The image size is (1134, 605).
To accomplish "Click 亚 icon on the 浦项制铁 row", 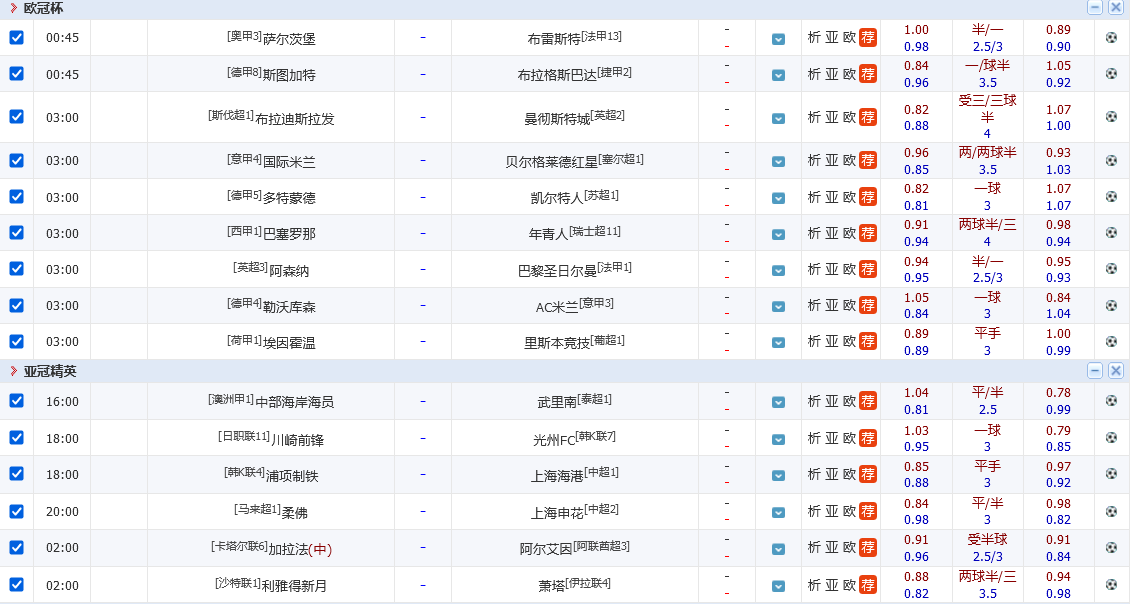I will point(831,474).
